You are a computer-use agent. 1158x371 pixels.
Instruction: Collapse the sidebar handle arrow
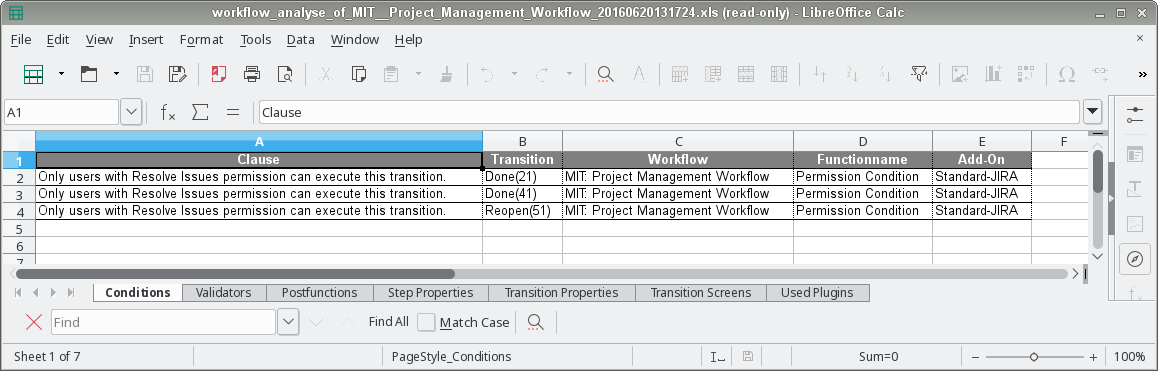click(1111, 199)
